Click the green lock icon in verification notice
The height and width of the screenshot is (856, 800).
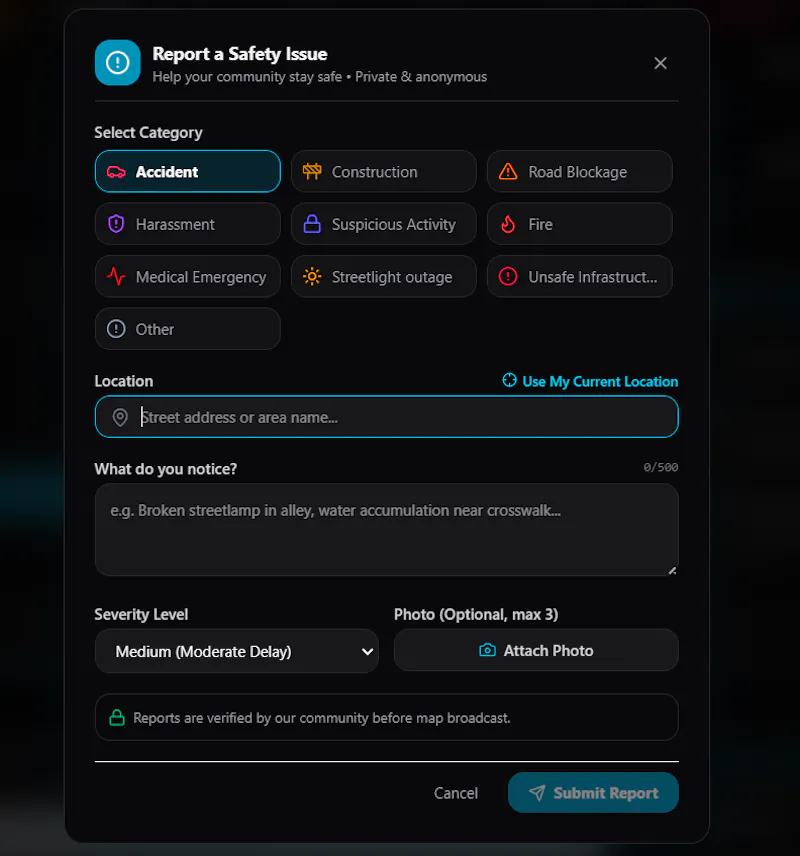(x=117, y=717)
